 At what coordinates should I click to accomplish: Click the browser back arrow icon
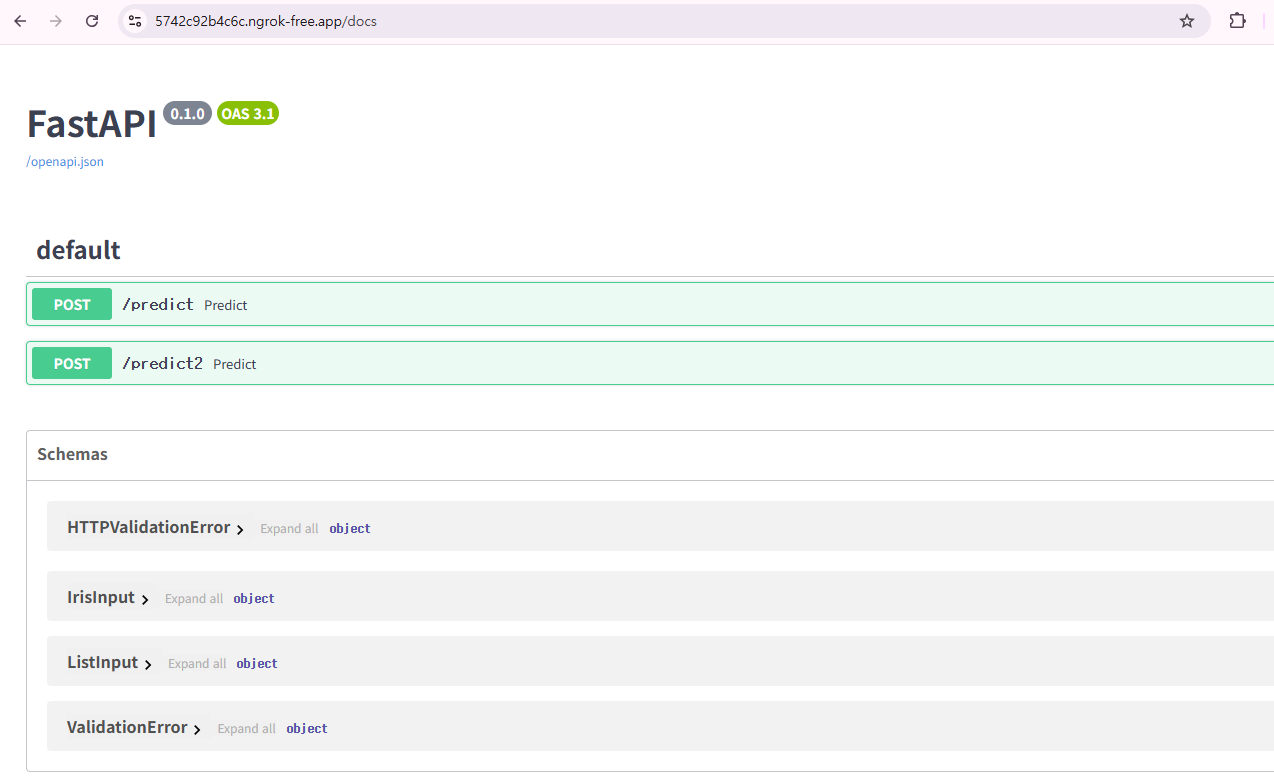click(x=20, y=21)
